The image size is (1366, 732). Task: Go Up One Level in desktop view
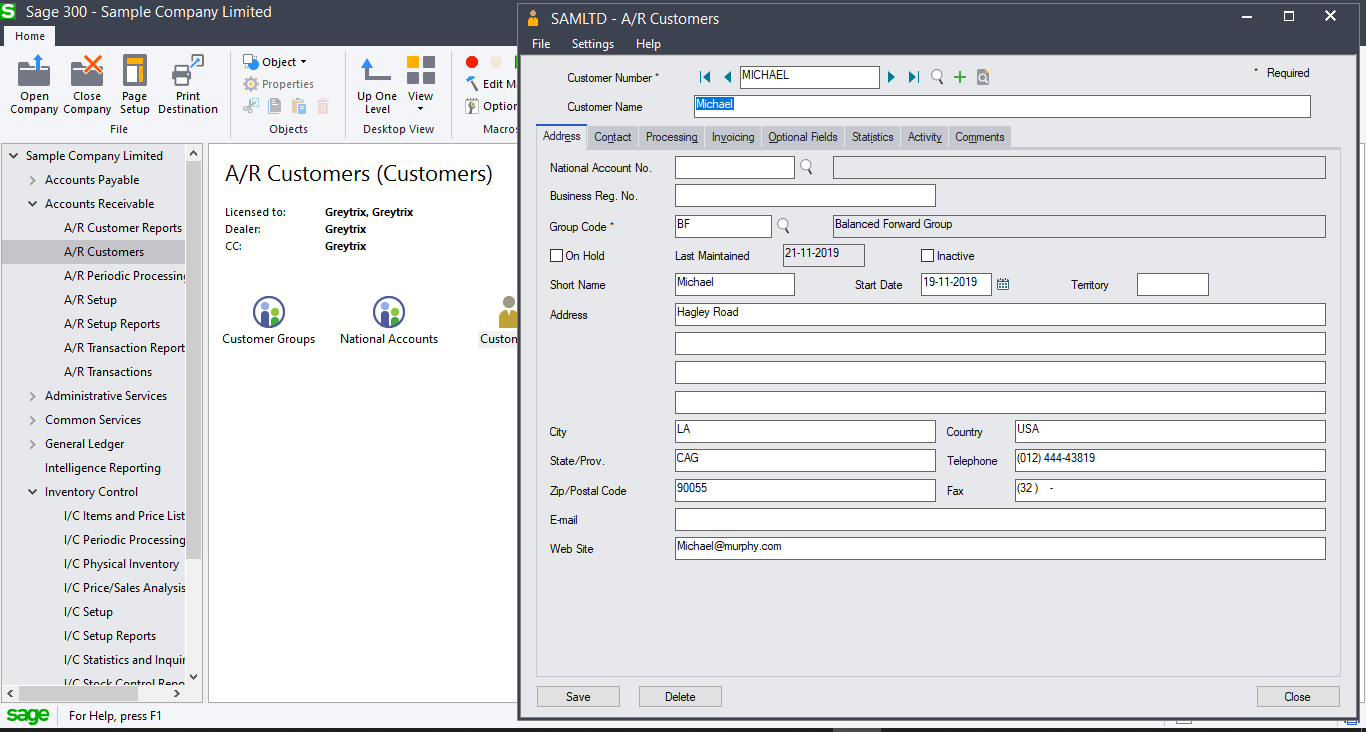point(377,85)
